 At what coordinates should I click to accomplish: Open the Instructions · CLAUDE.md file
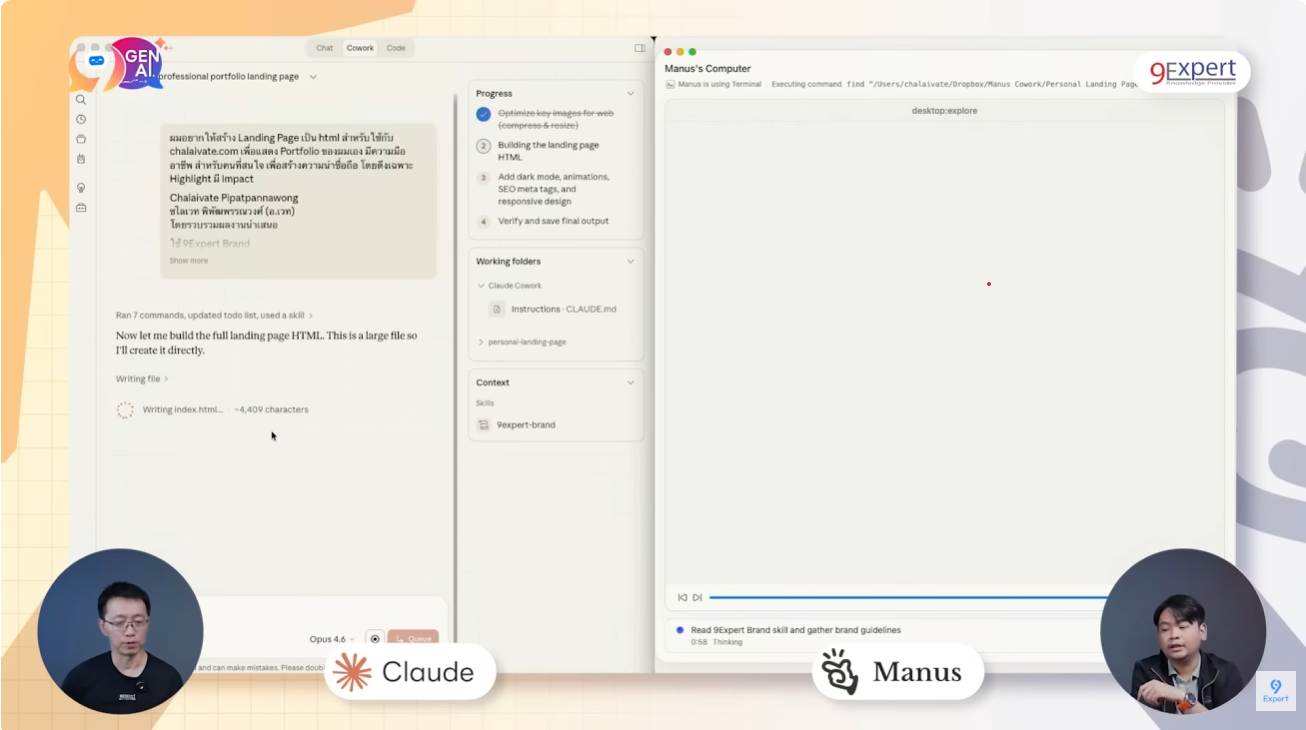[564, 309]
